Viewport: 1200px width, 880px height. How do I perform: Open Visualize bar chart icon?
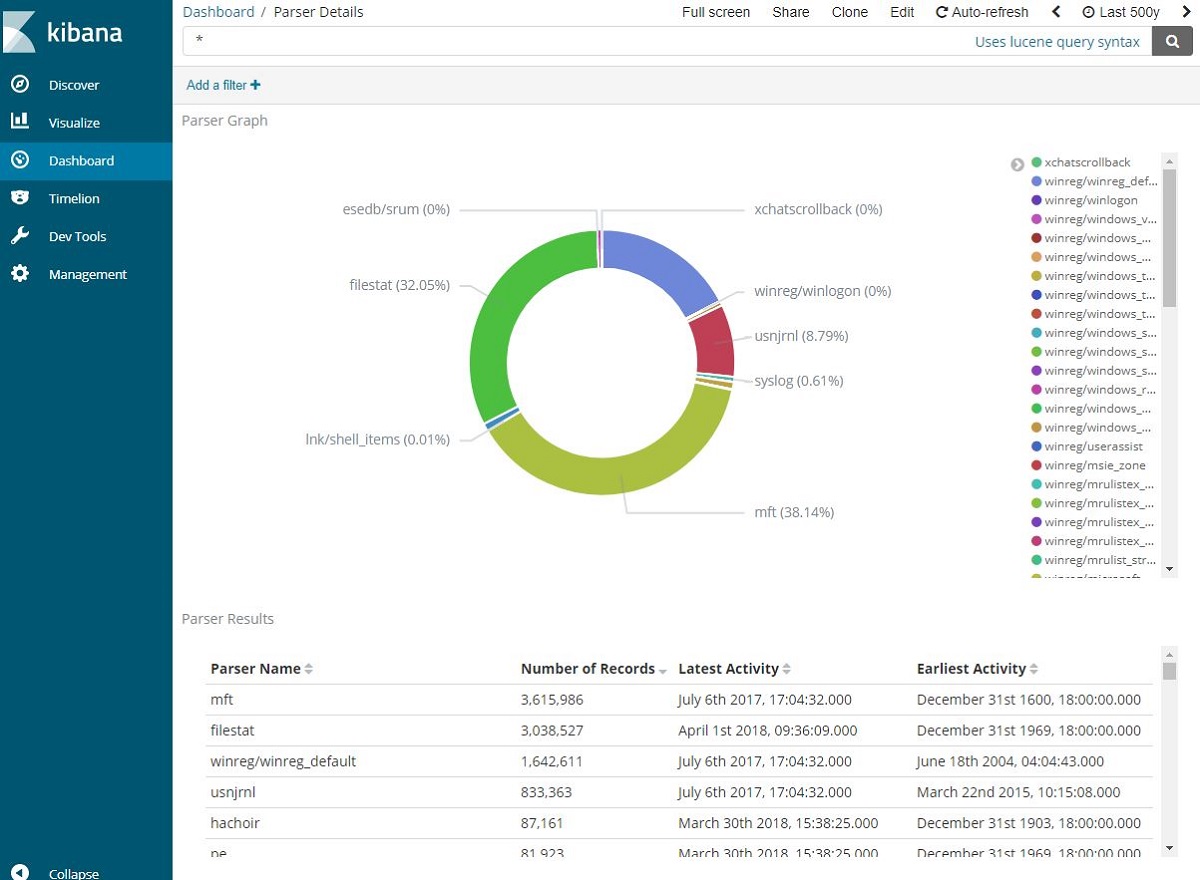click(x=20, y=121)
